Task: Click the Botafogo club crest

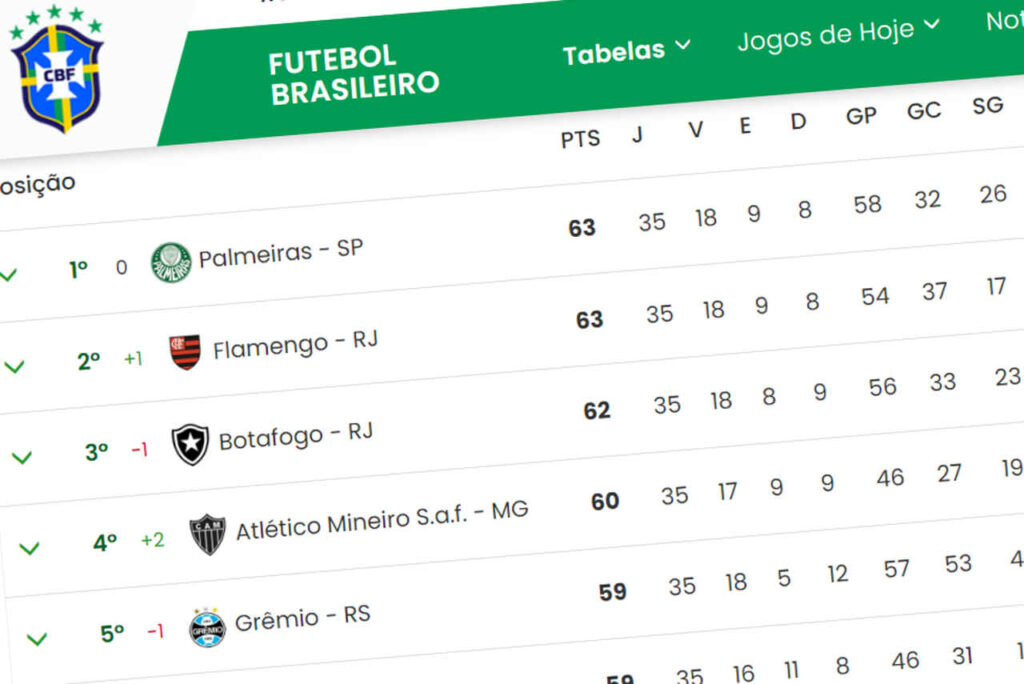Action: click(x=190, y=444)
